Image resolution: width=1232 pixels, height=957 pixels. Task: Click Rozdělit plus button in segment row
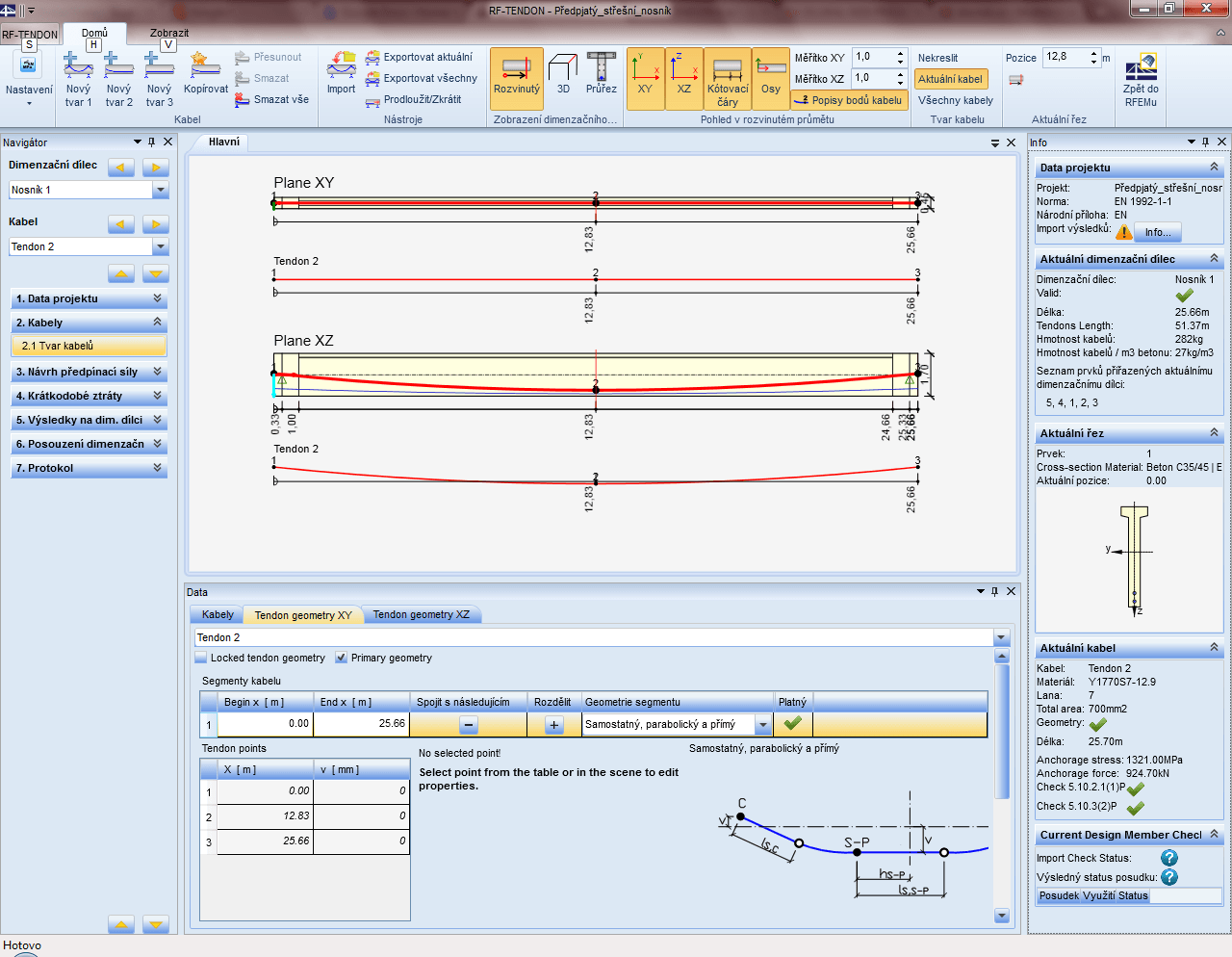[x=554, y=725]
